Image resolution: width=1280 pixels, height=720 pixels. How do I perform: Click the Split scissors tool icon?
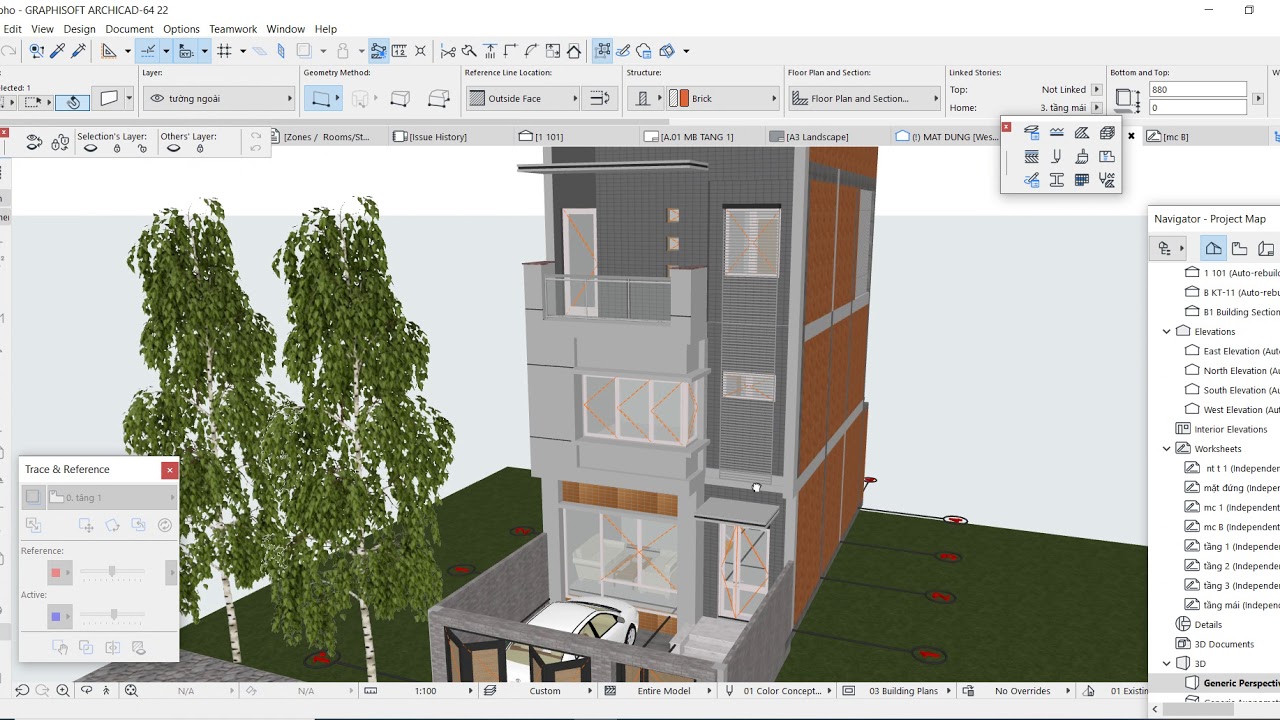(x=448, y=50)
